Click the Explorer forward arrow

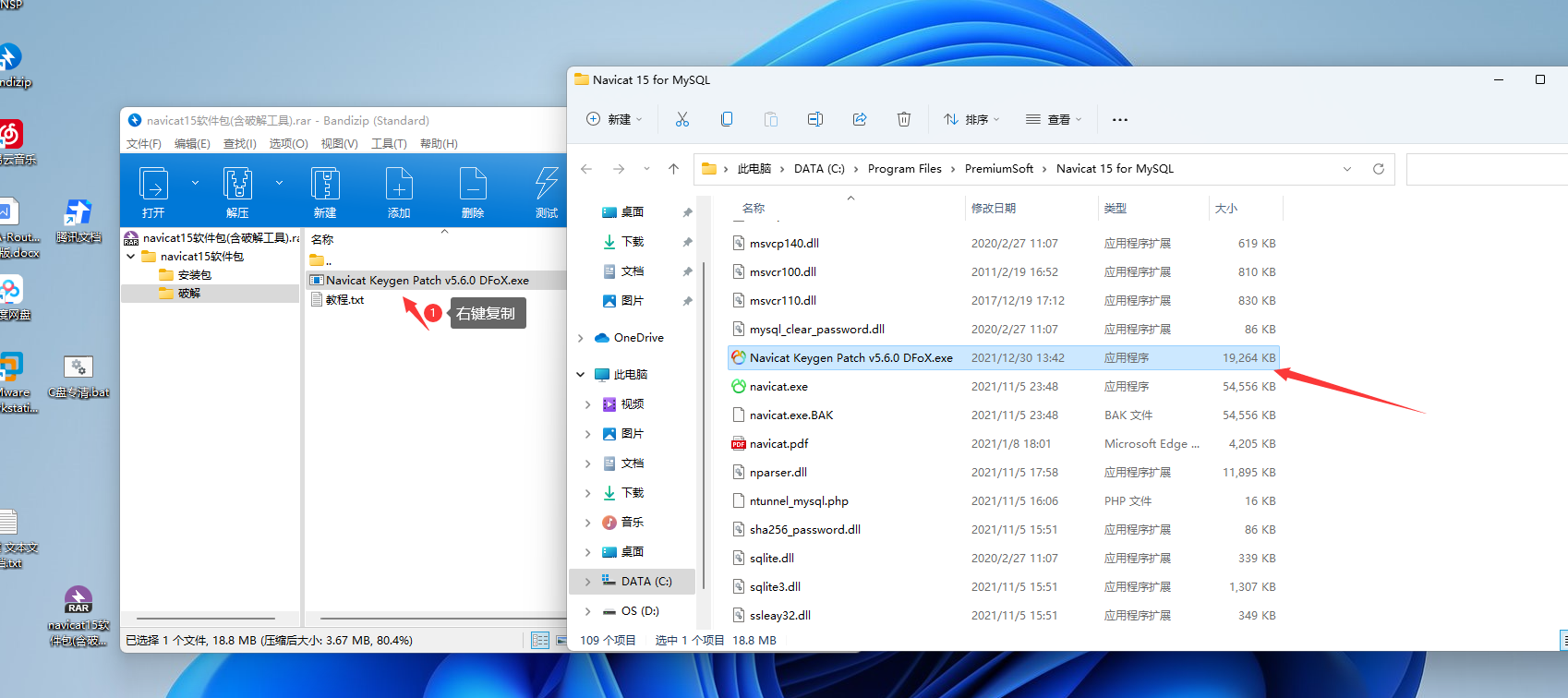(x=619, y=169)
